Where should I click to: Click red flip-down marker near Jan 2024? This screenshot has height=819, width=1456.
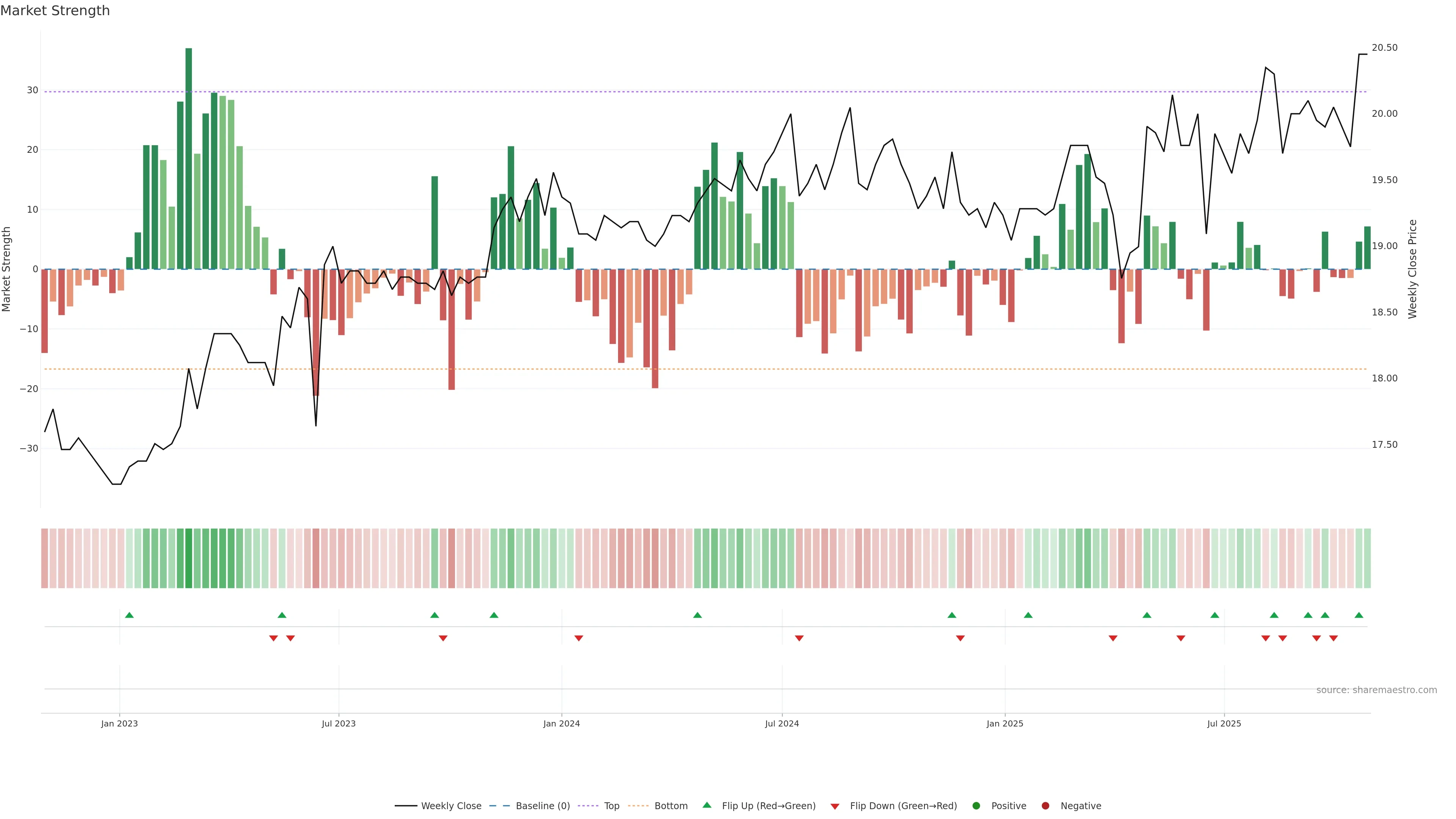point(579,638)
